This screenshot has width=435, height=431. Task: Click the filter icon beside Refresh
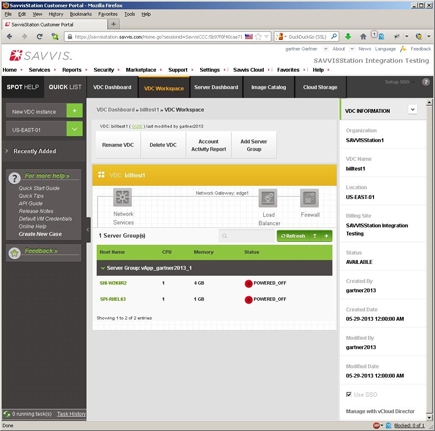314,236
